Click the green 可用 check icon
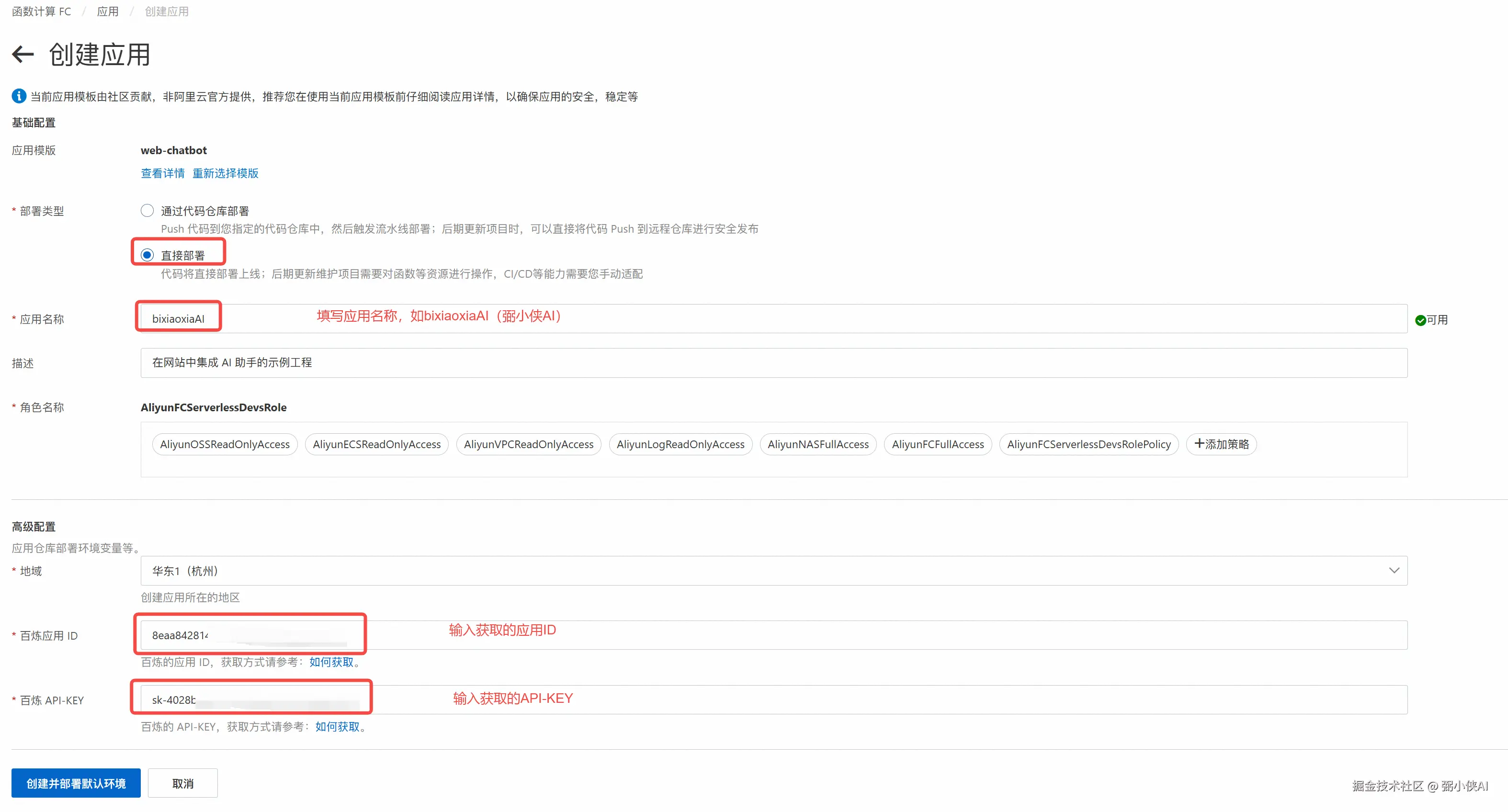The height and width of the screenshot is (812, 1508). click(x=1420, y=320)
